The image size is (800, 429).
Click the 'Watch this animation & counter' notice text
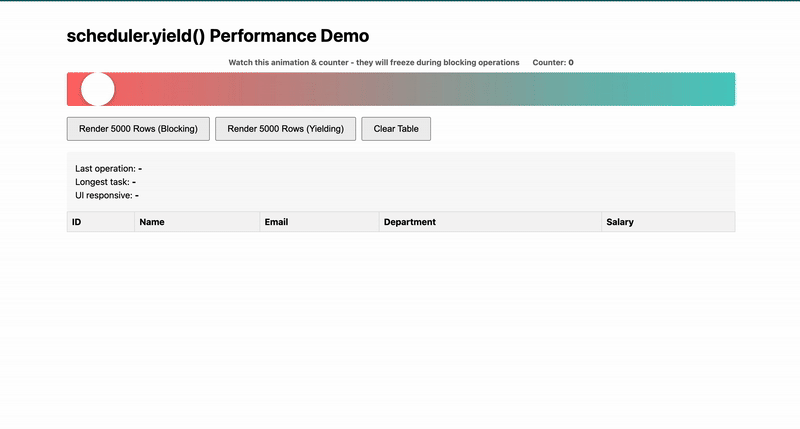click(x=374, y=63)
